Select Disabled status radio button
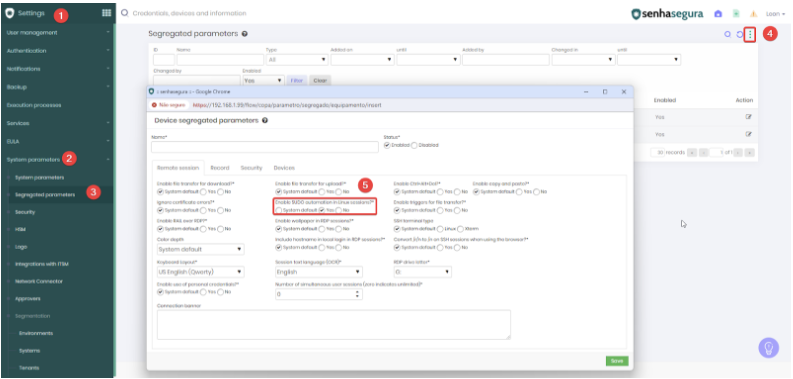The image size is (793, 379). pyautogui.click(x=414, y=145)
